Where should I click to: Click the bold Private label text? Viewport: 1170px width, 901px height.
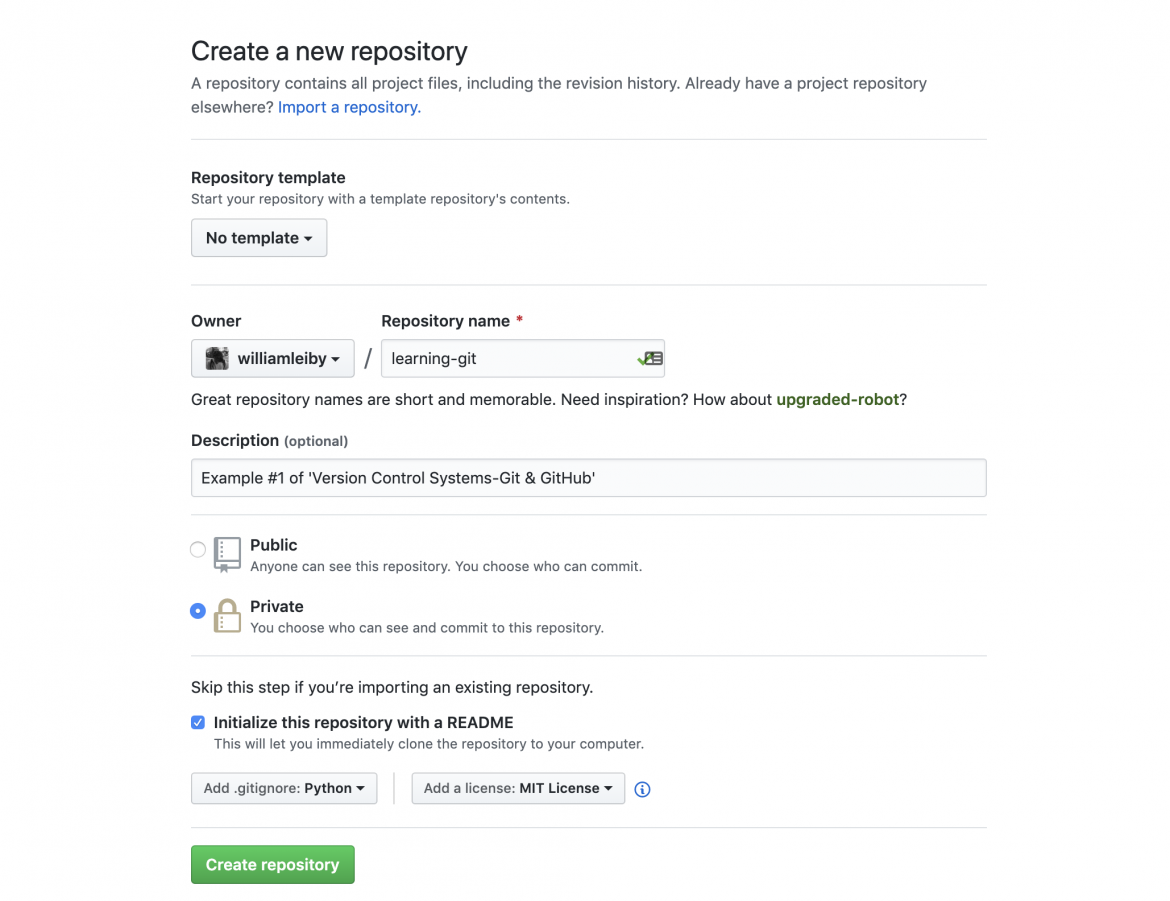click(x=277, y=606)
